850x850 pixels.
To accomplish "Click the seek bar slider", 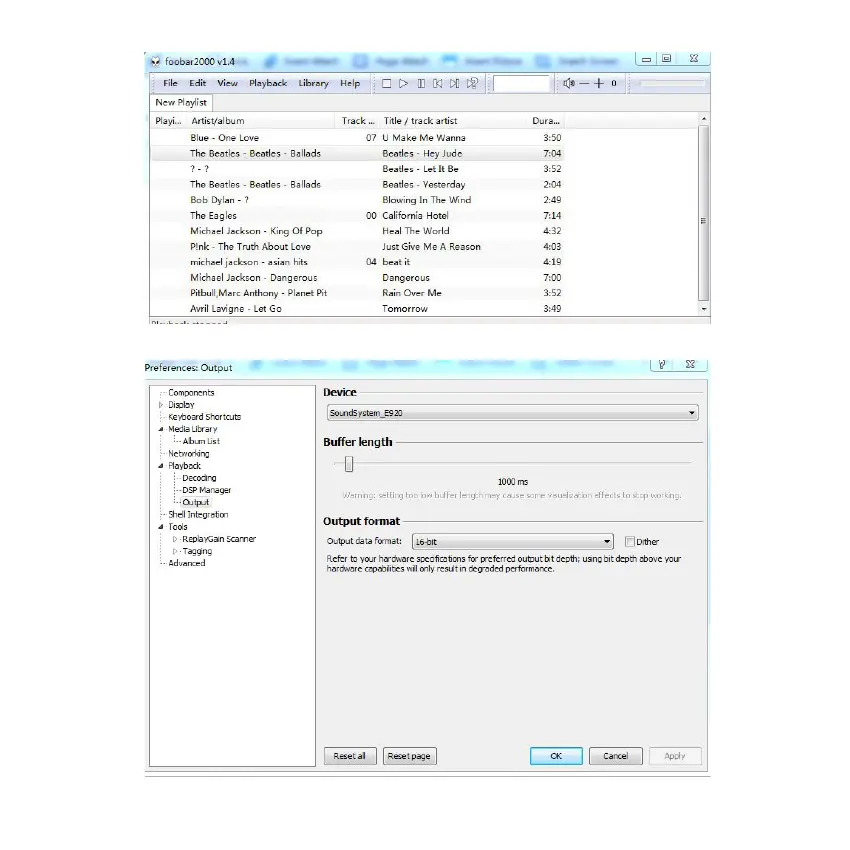I will (671, 83).
